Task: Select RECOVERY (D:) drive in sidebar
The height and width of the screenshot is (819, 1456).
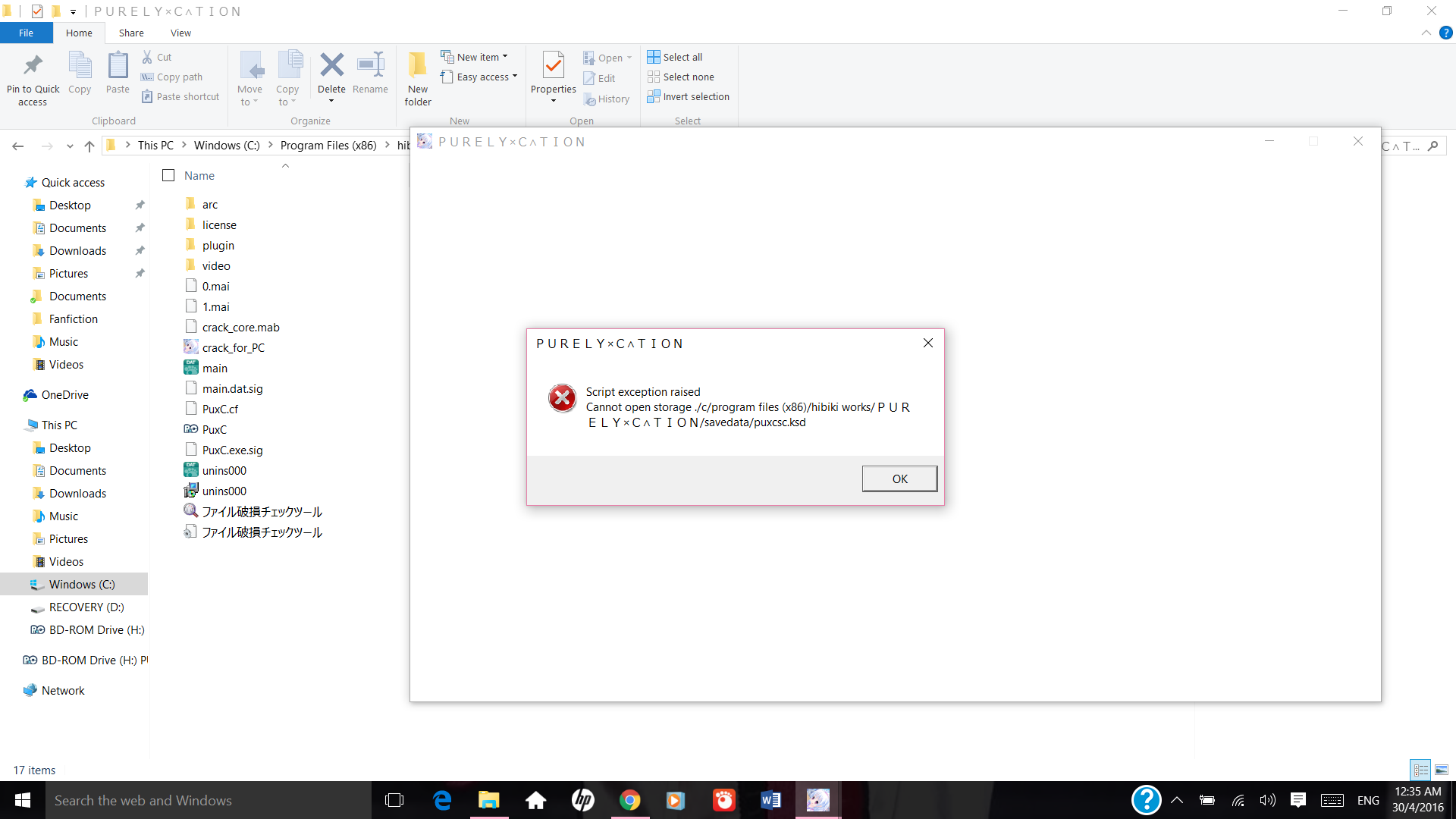Action: [x=86, y=607]
